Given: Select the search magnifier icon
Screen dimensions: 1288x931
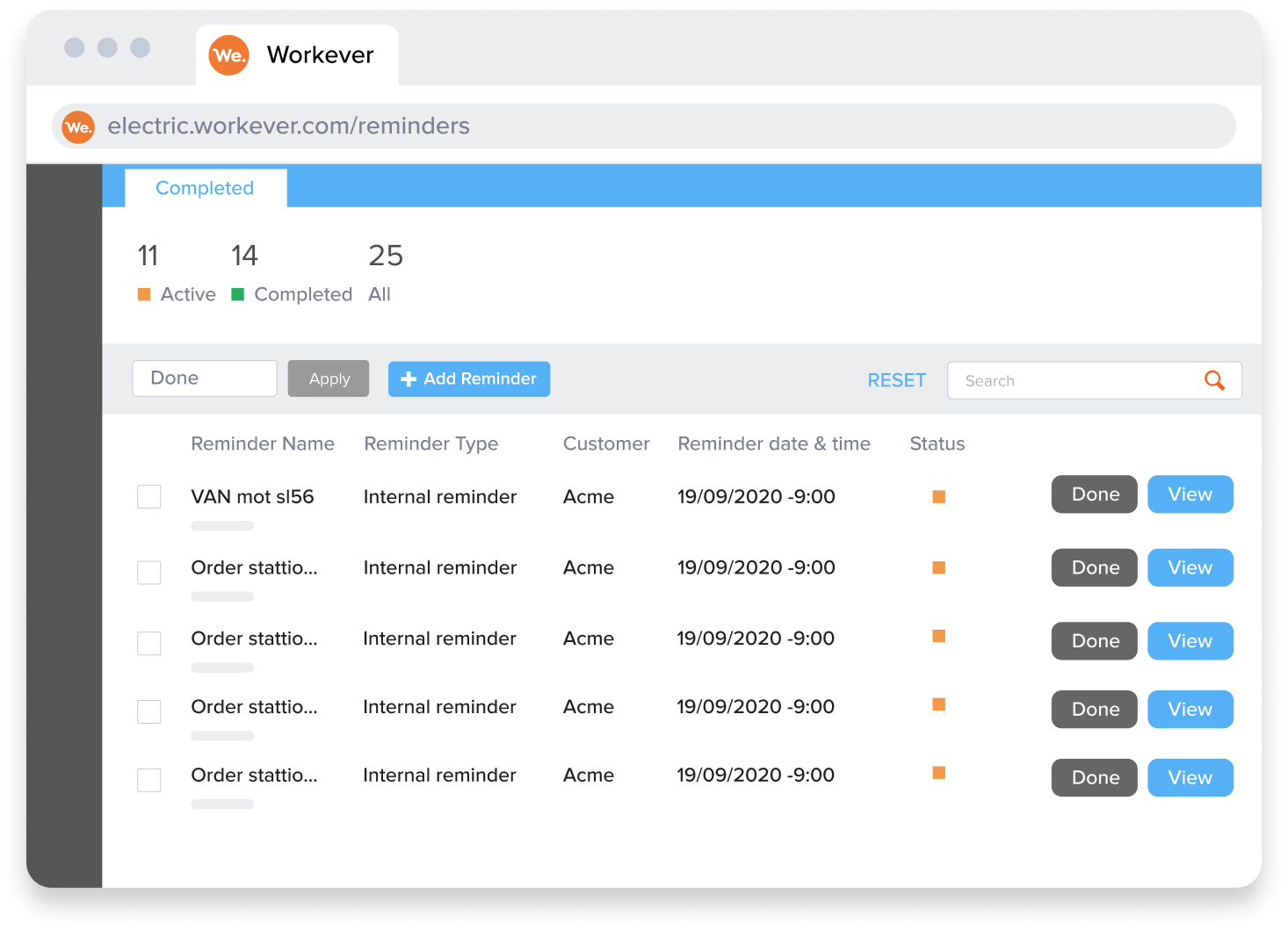Looking at the screenshot, I should tap(1214, 380).
